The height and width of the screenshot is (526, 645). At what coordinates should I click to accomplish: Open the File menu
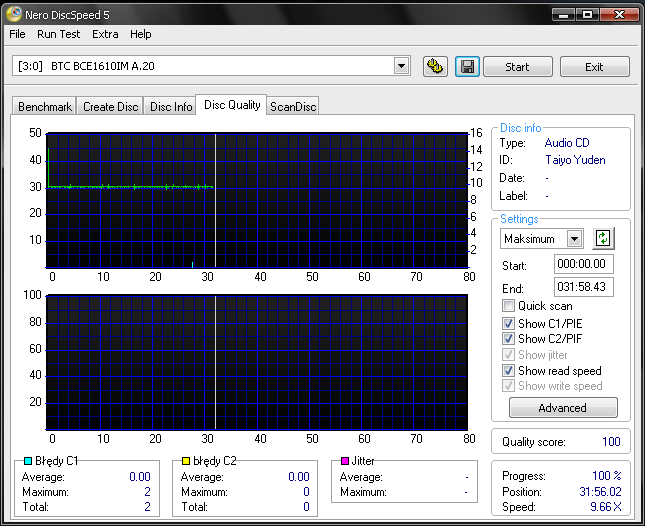17,34
